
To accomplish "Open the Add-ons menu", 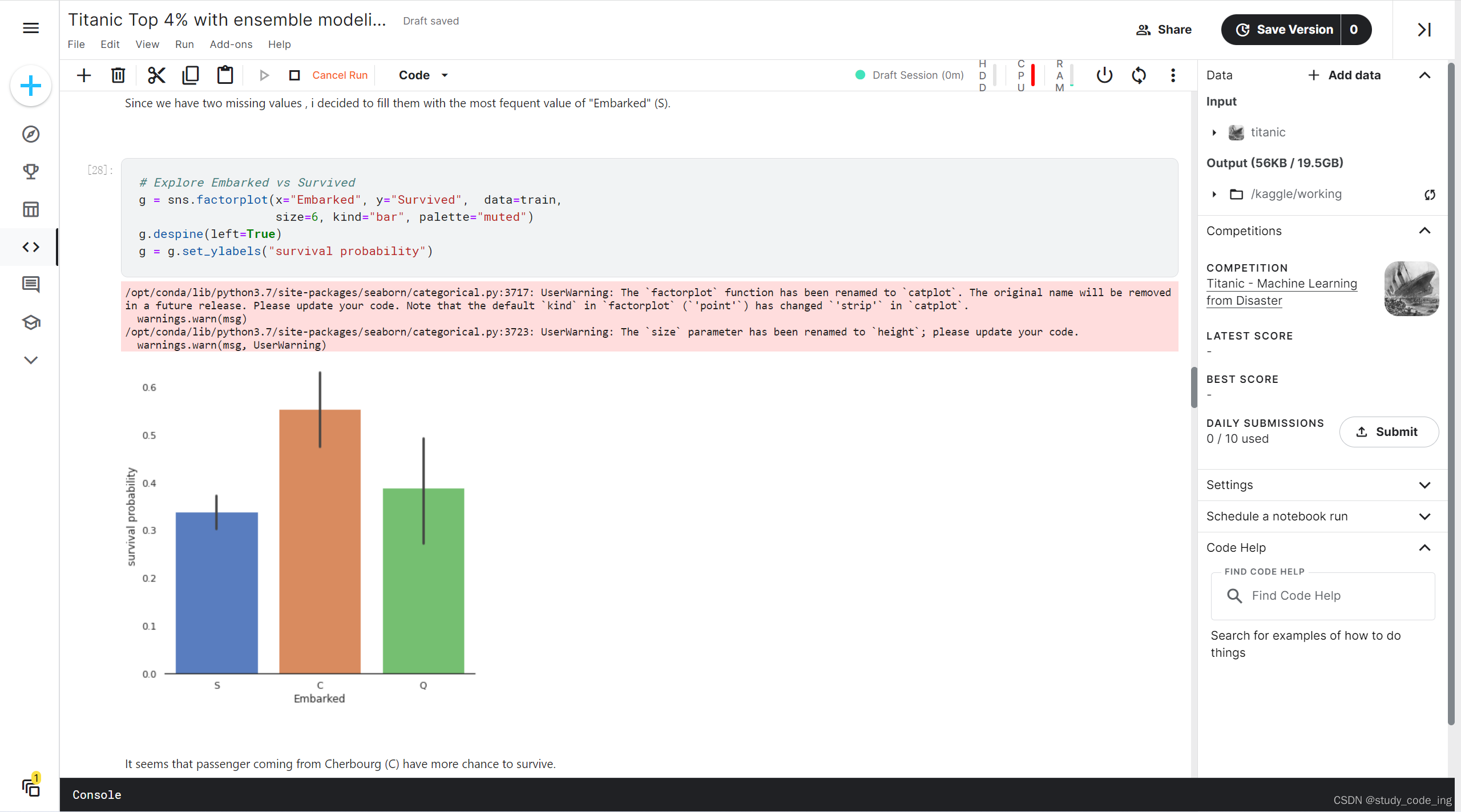I will (231, 45).
